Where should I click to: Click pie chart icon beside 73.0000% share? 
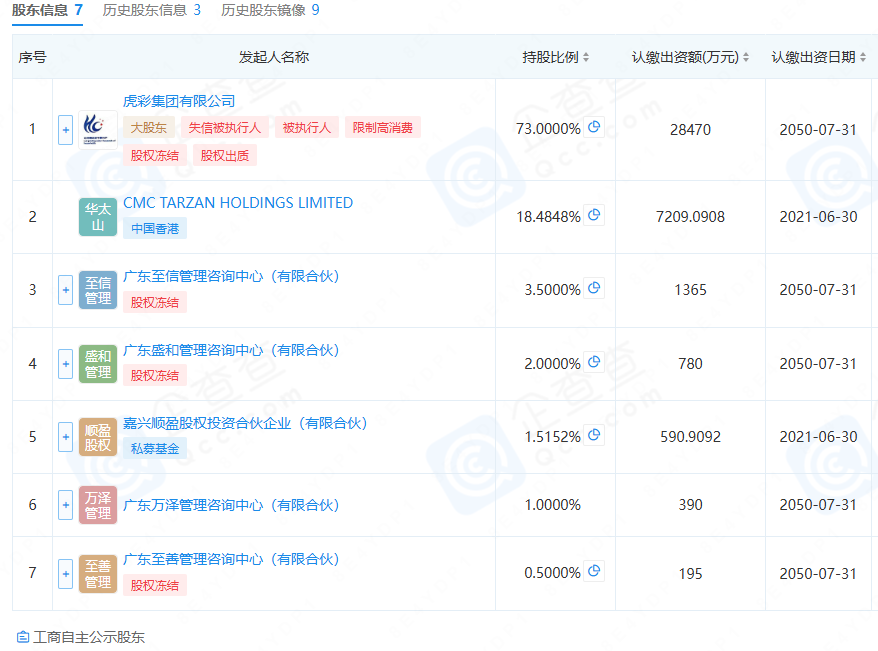tap(594, 127)
